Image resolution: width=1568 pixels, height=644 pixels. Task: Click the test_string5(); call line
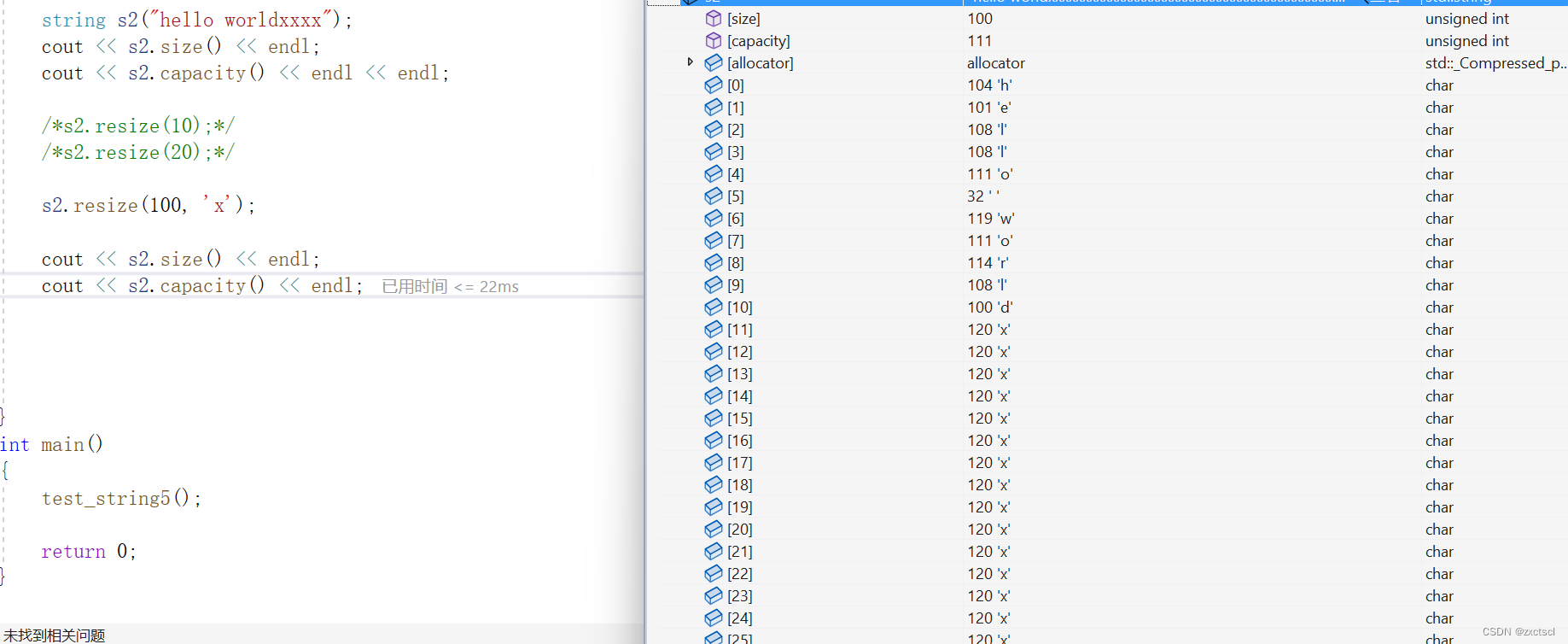click(x=122, y=498)
